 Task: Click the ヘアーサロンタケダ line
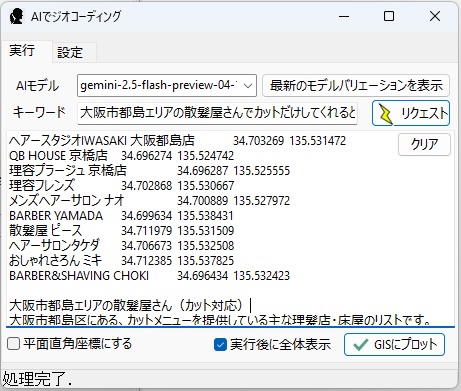coord(122,246)
